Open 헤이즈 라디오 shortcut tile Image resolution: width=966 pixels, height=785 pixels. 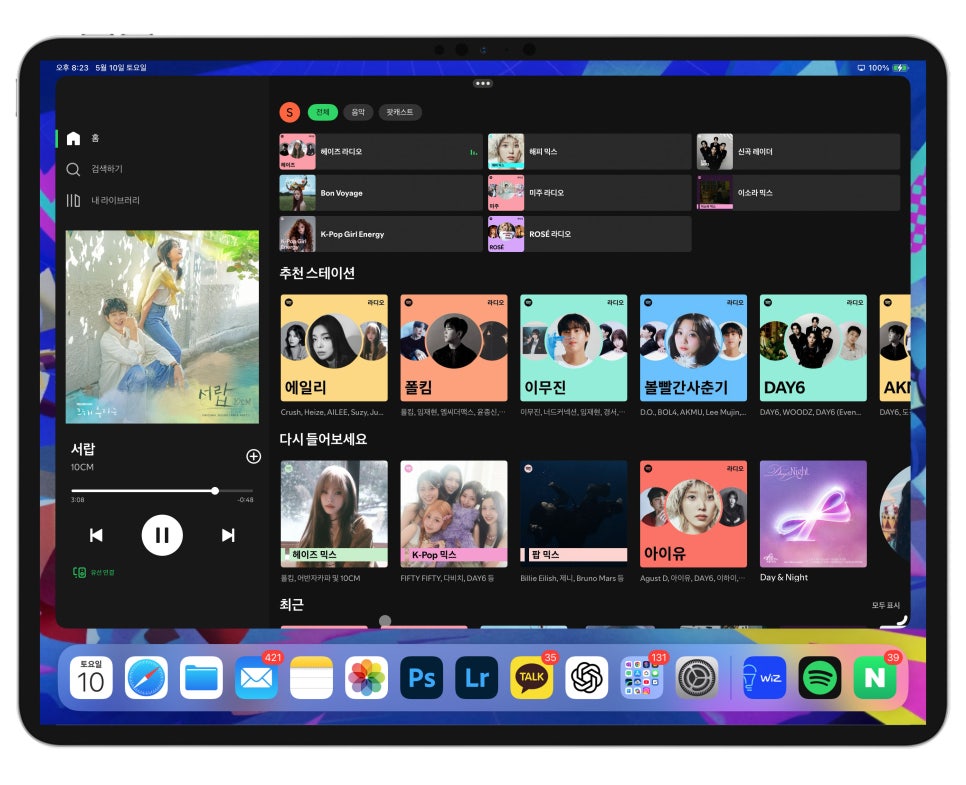point(381,152)
